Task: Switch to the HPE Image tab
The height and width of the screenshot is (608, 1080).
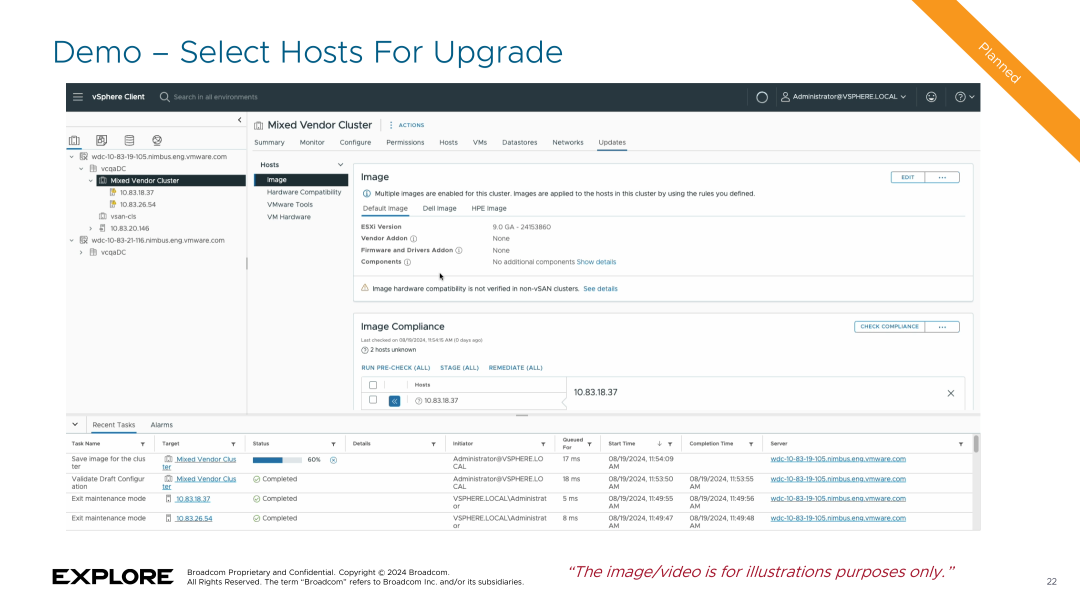Action: (x=489, y=209)
